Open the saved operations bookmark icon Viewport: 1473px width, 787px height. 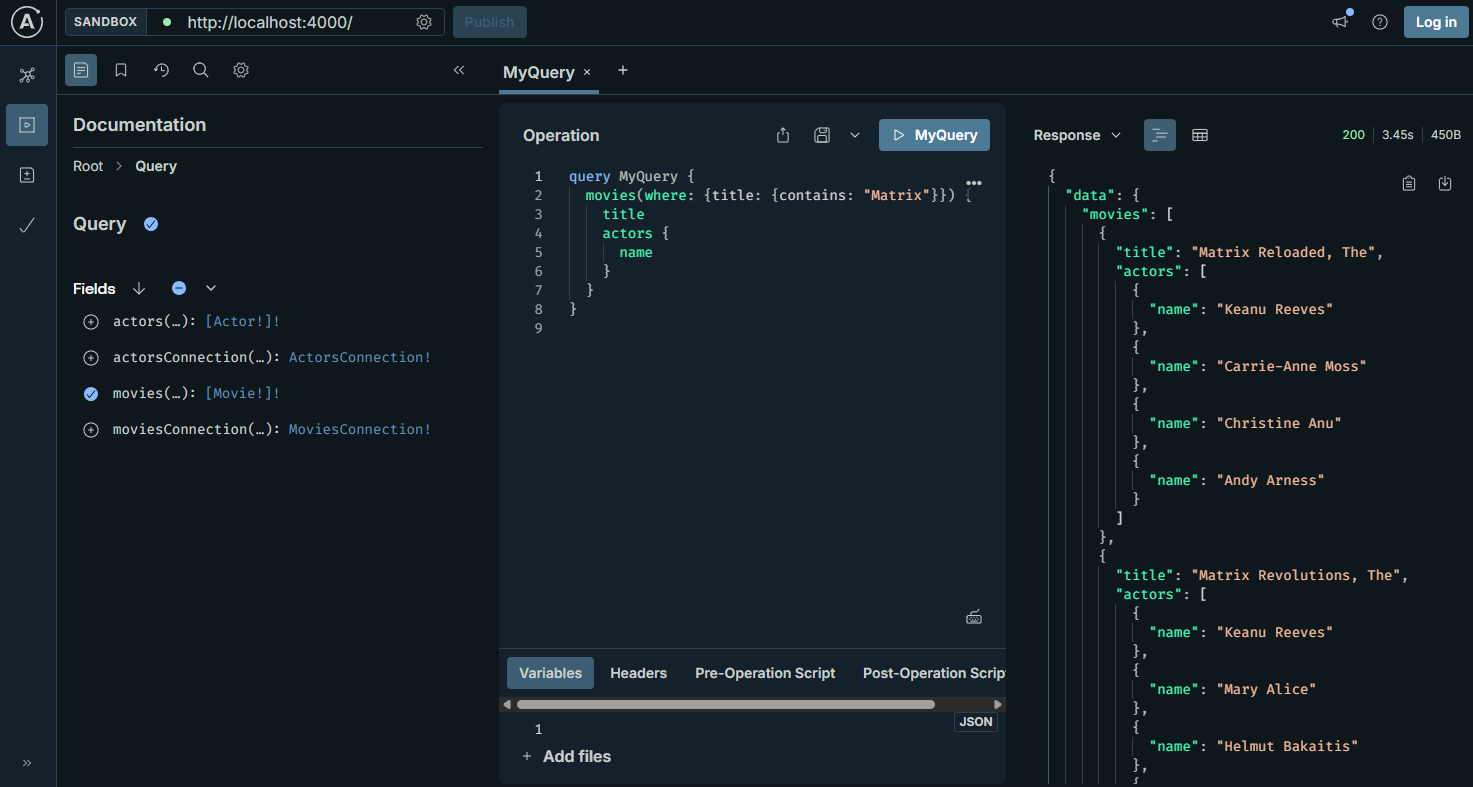pos(121,70)
